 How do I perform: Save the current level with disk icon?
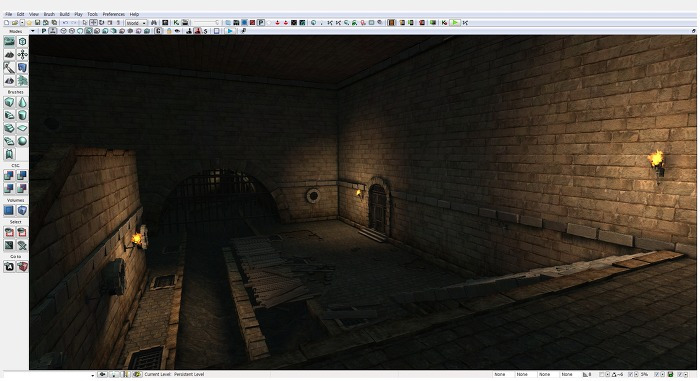[38, 22]
